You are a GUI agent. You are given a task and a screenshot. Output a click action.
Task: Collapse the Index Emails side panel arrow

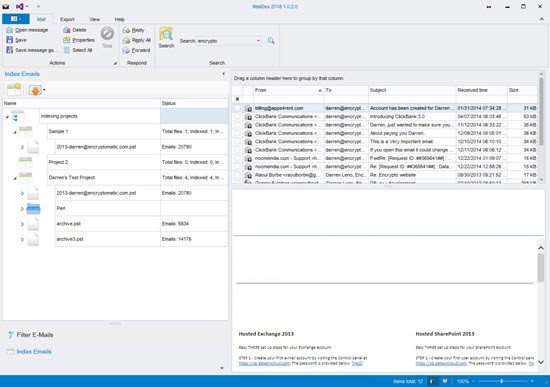pyautogui.click(x=223, y=74)
